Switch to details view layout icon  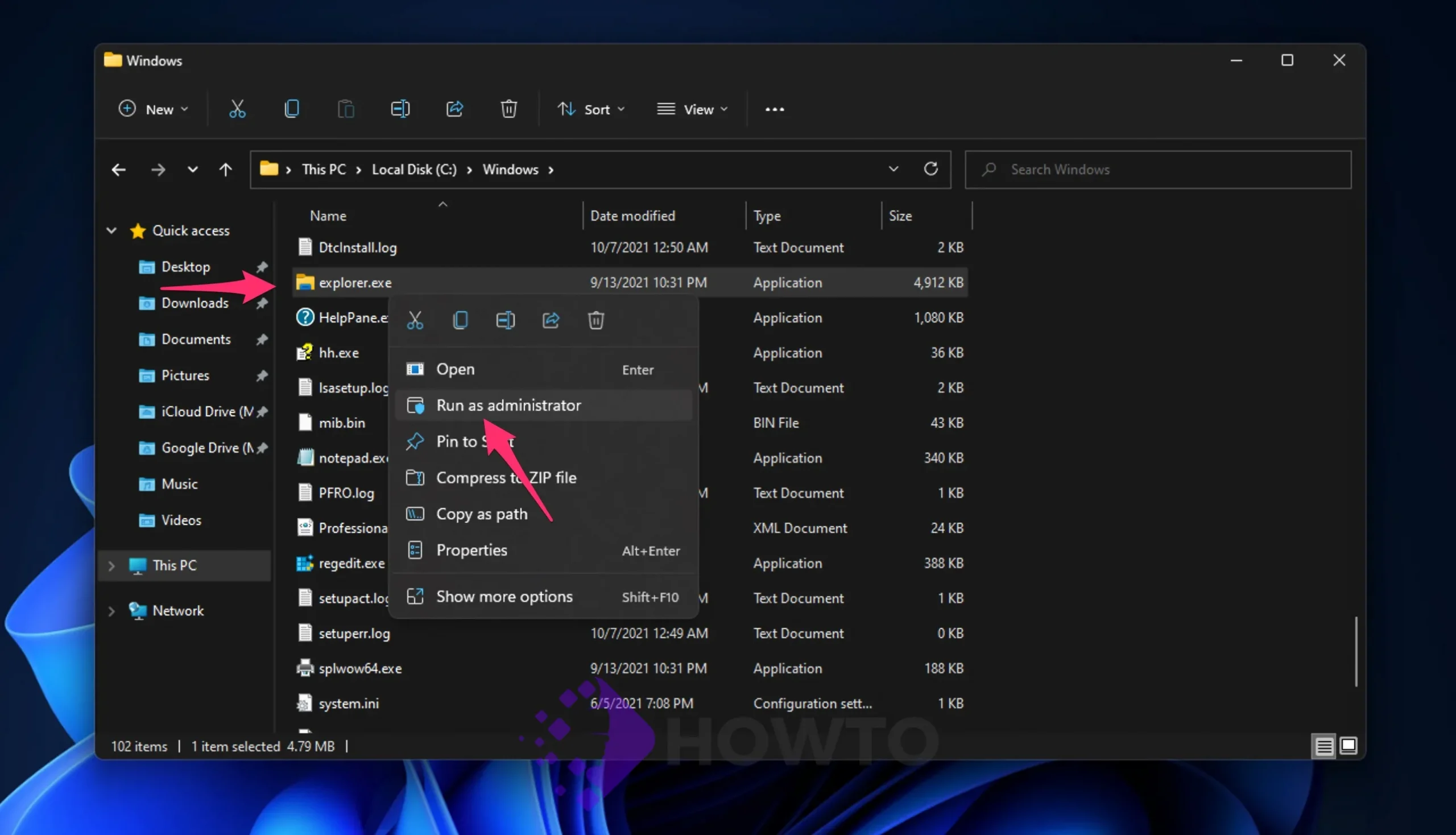[x=1324, y=746]
